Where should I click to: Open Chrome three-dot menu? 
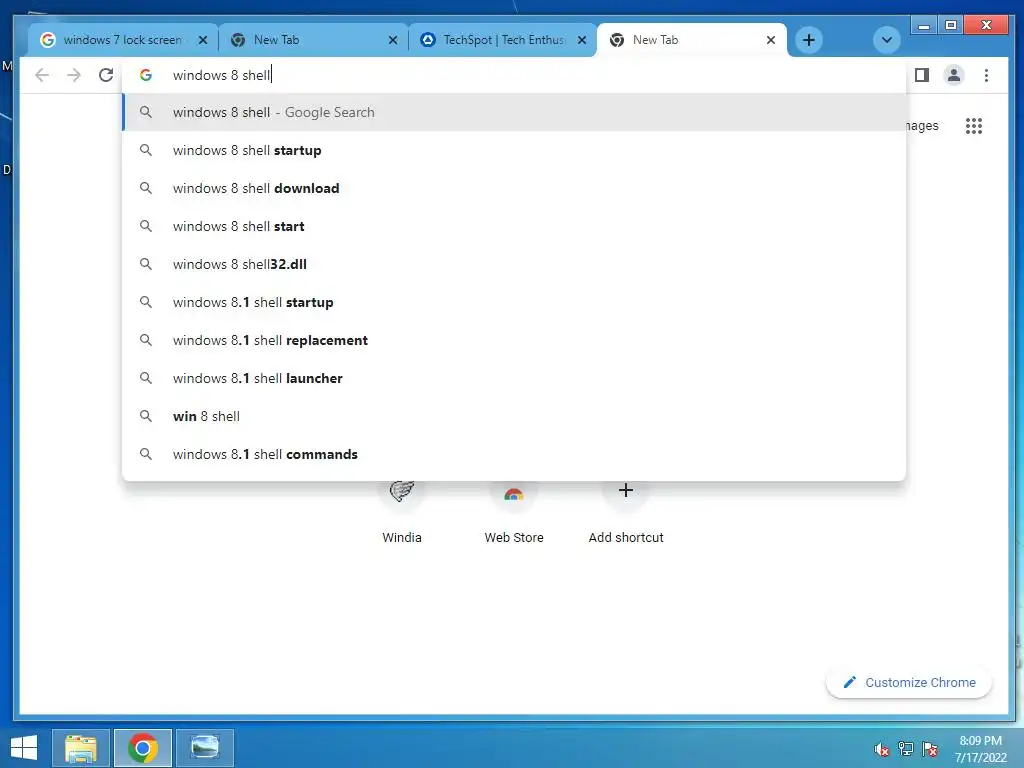[986, 75]
